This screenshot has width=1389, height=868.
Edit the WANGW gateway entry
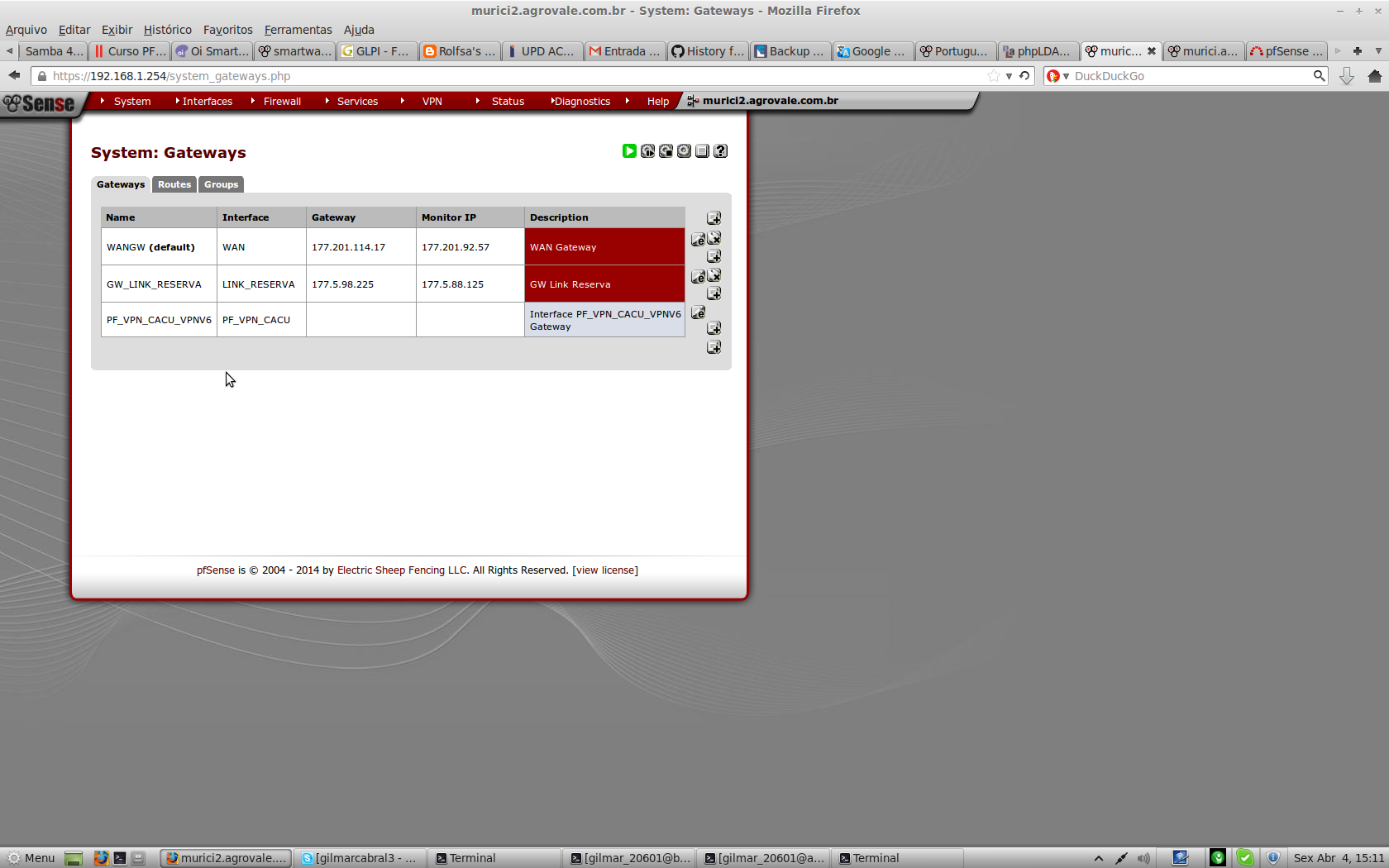698,239
